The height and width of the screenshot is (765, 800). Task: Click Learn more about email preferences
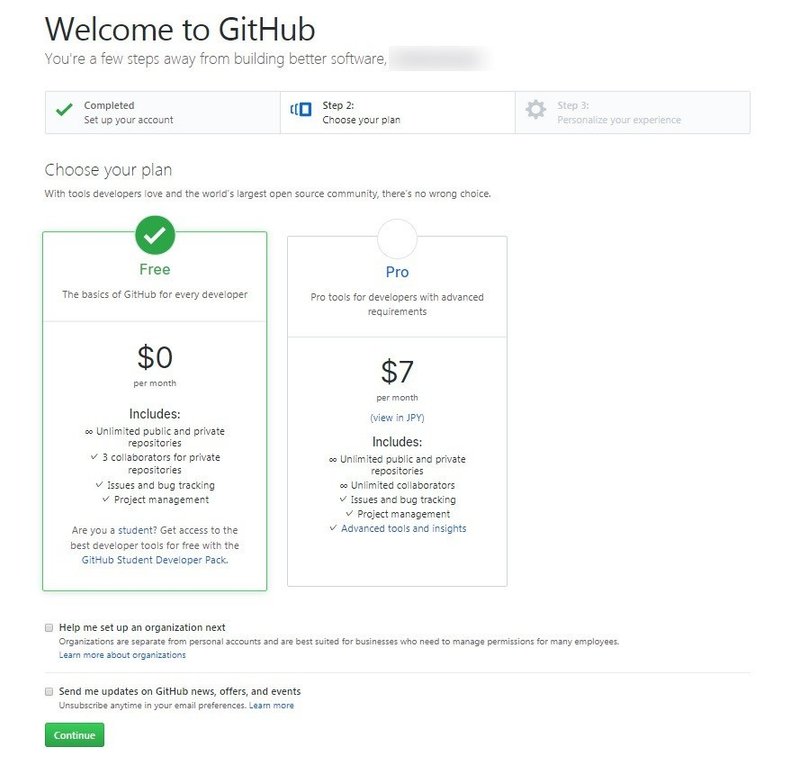coord(271,705)
